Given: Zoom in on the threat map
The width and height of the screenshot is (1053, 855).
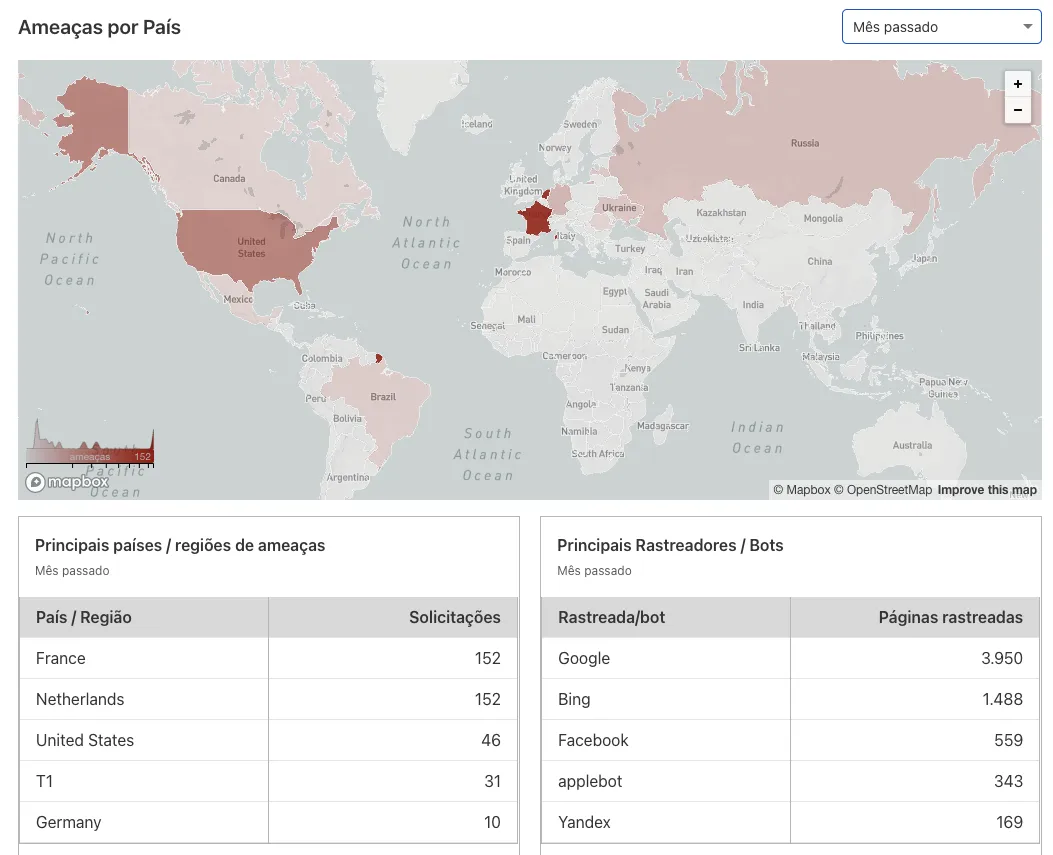Looking at the screenshot, I should tap(1017, 84).
